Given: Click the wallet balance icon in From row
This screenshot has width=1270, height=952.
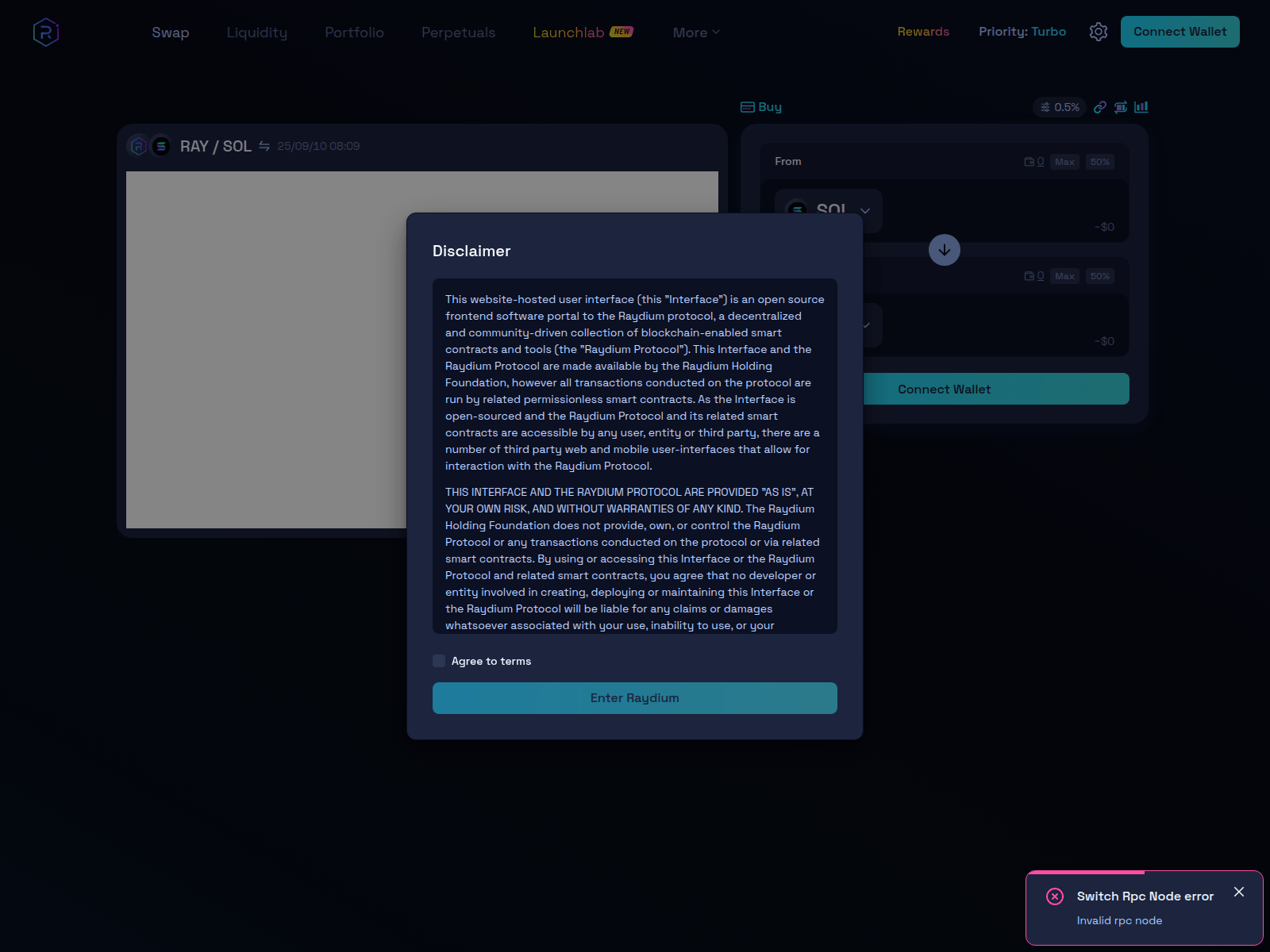Looking at the screenshot, I should [x=1029, y=162].
